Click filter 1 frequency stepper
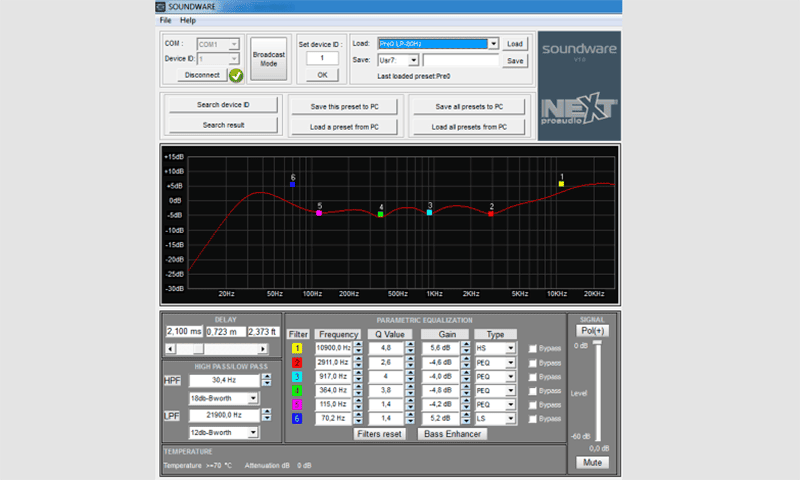Image resolution: width=800 pixels, height=480 pixels. pos(358,348)
